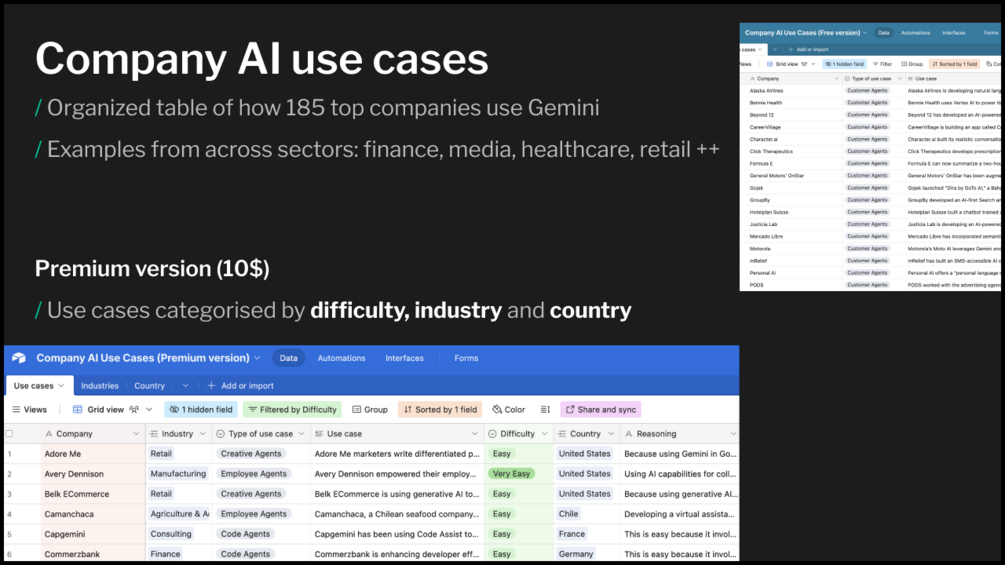
Task: Click the France country tag
Action: (572, 534)
